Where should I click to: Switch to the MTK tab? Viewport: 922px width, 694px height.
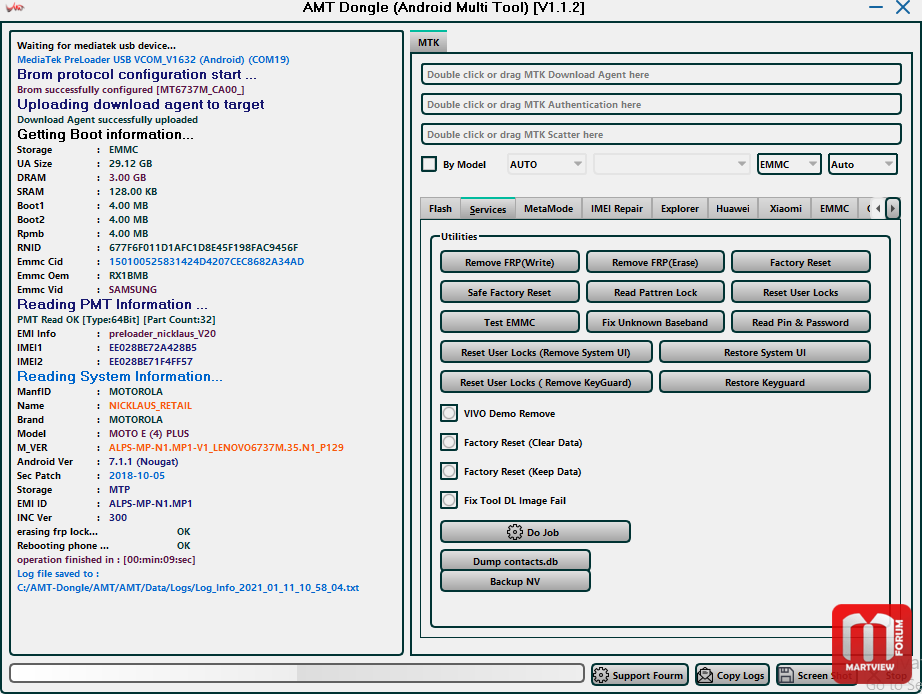click(x=429, y=42)
